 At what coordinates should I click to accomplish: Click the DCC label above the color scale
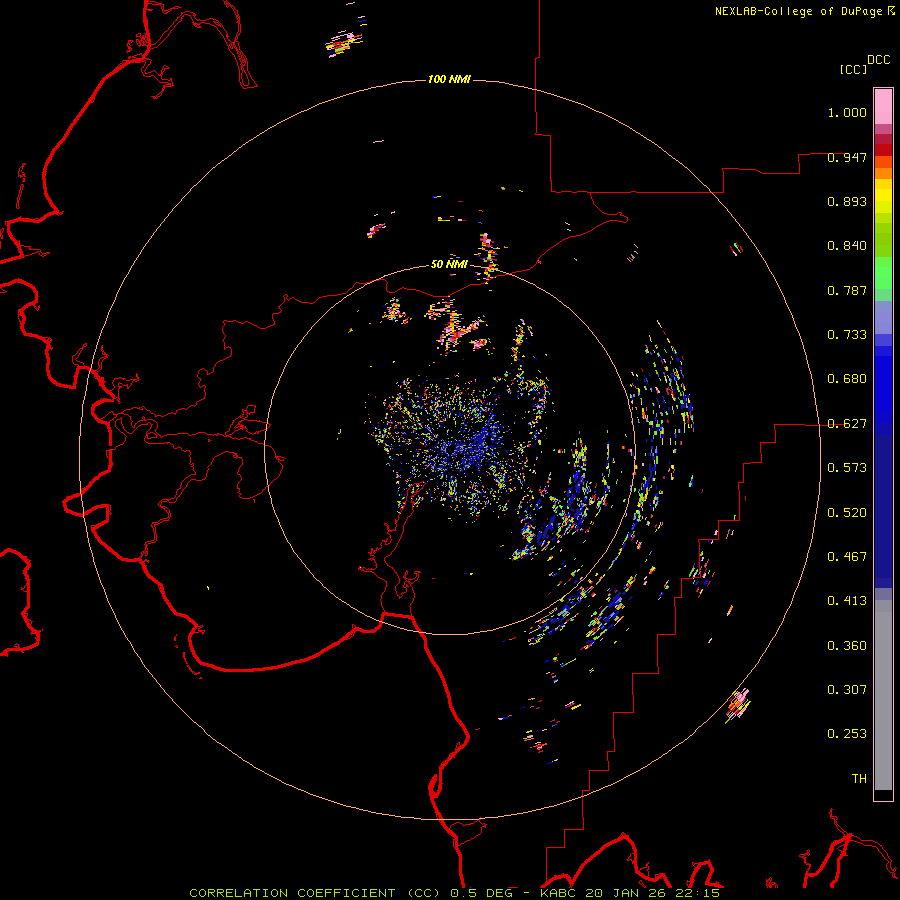click(879, 60)
